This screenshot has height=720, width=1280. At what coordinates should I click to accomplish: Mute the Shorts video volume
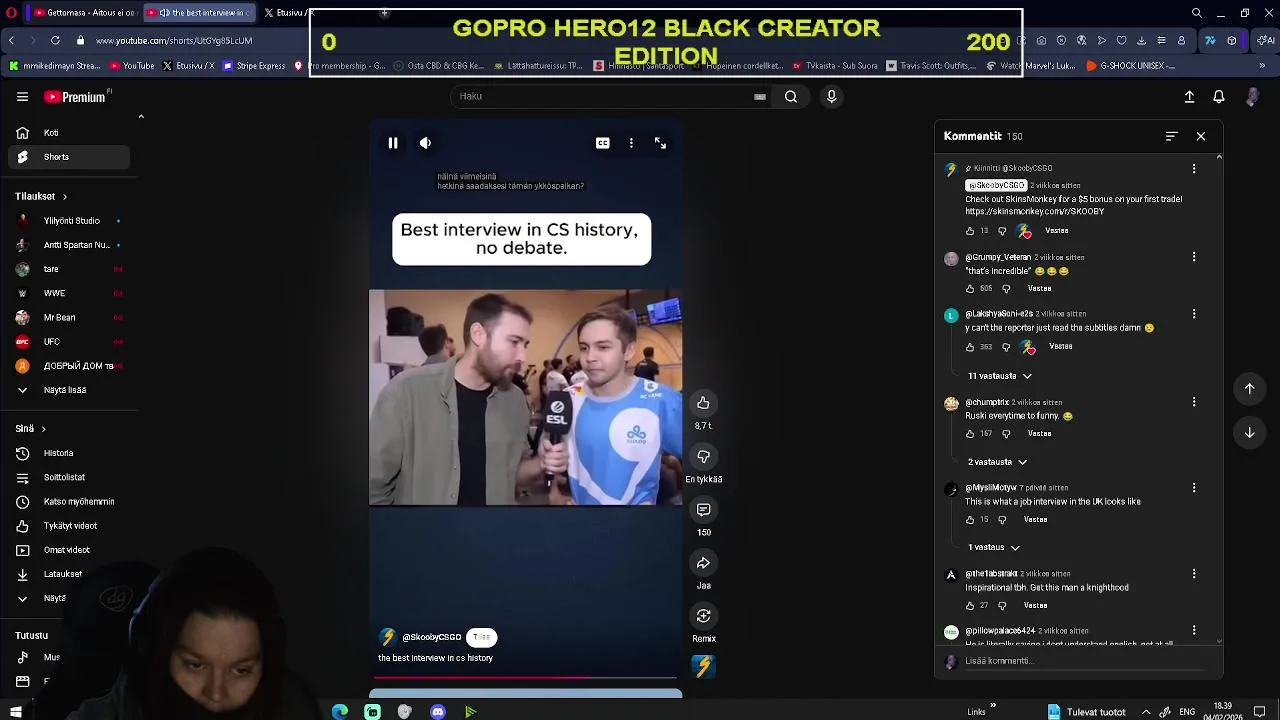click(x=425, y=143)
